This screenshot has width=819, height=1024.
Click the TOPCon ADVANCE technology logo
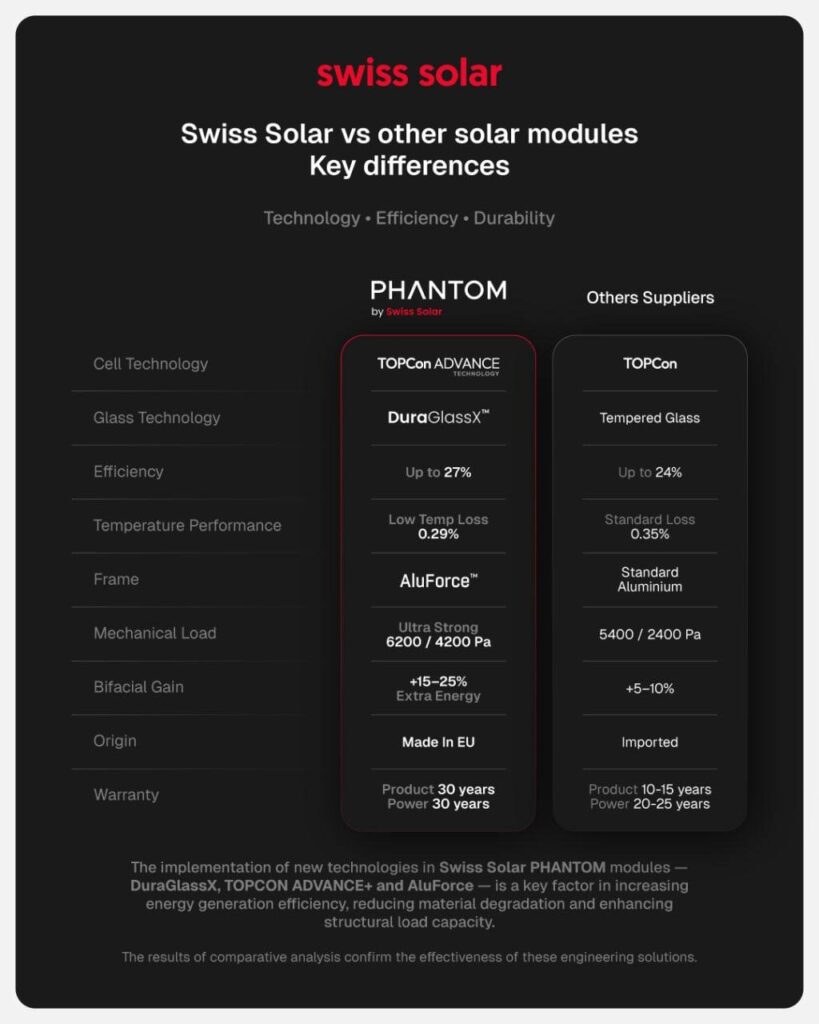click(438, 364)
